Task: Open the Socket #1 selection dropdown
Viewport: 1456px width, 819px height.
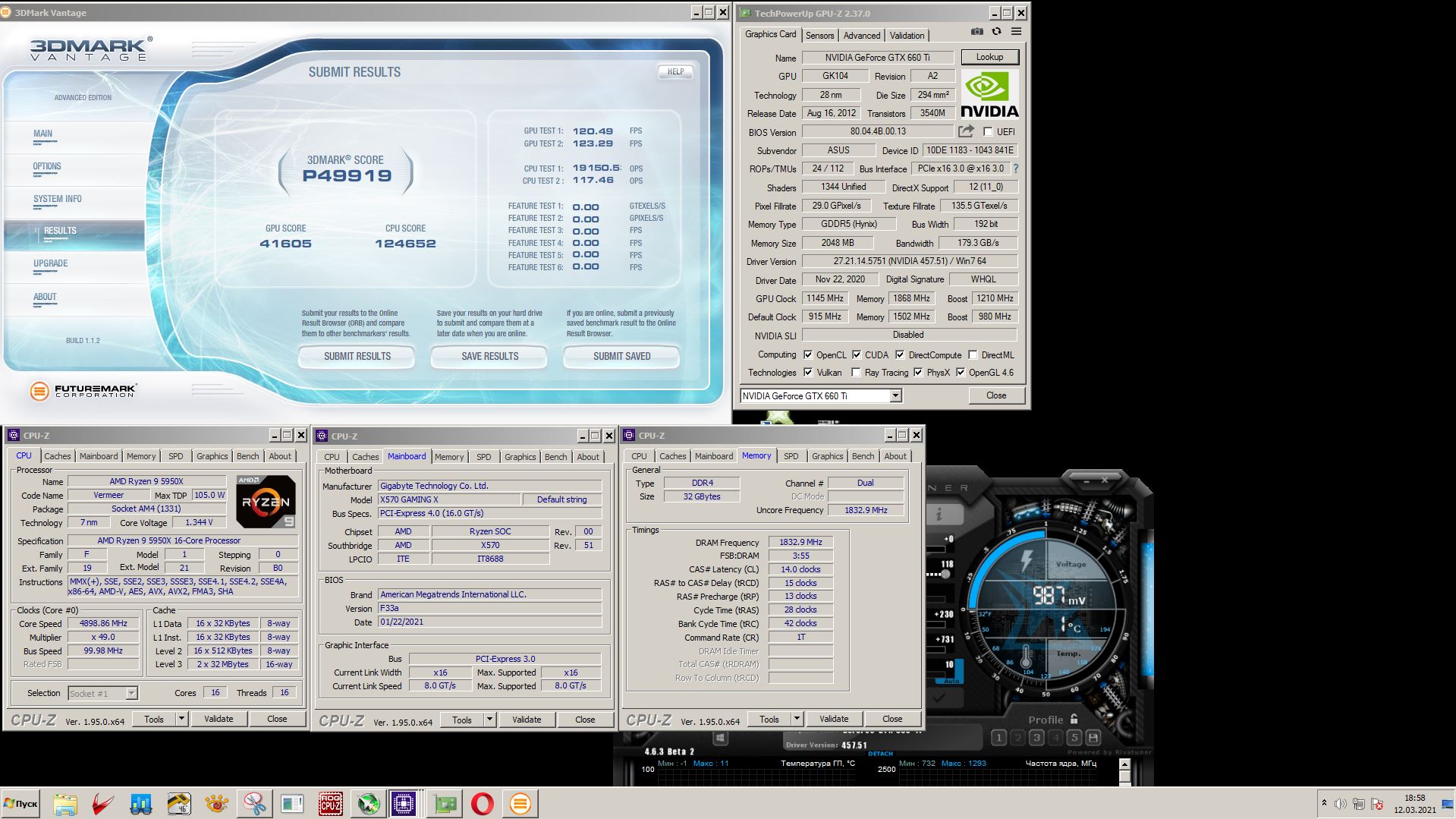Action: pyautogui.click(x=131, y=693)
